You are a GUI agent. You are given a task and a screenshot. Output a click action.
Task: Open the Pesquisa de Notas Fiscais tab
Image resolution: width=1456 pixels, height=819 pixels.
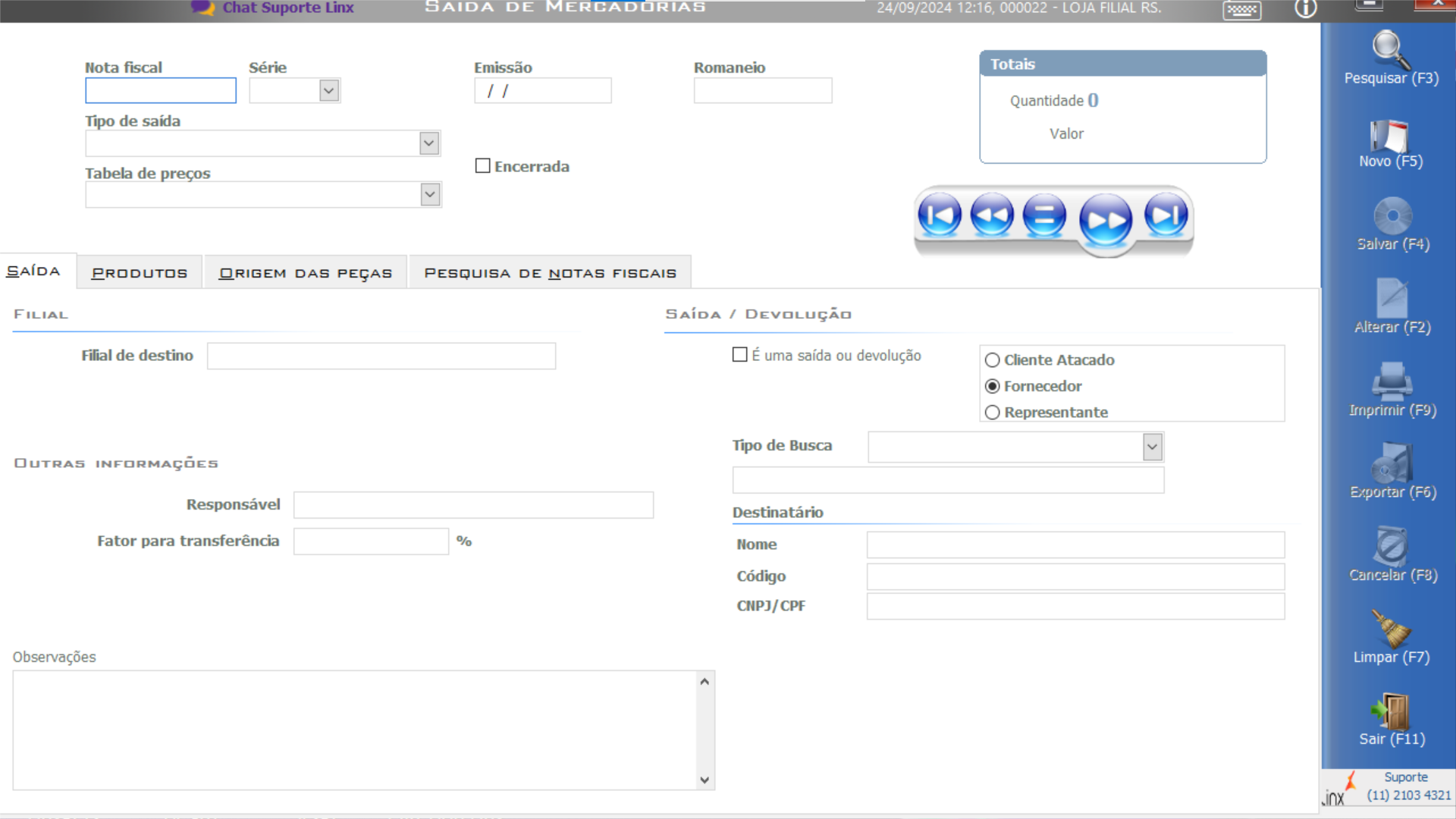point(550,273)
